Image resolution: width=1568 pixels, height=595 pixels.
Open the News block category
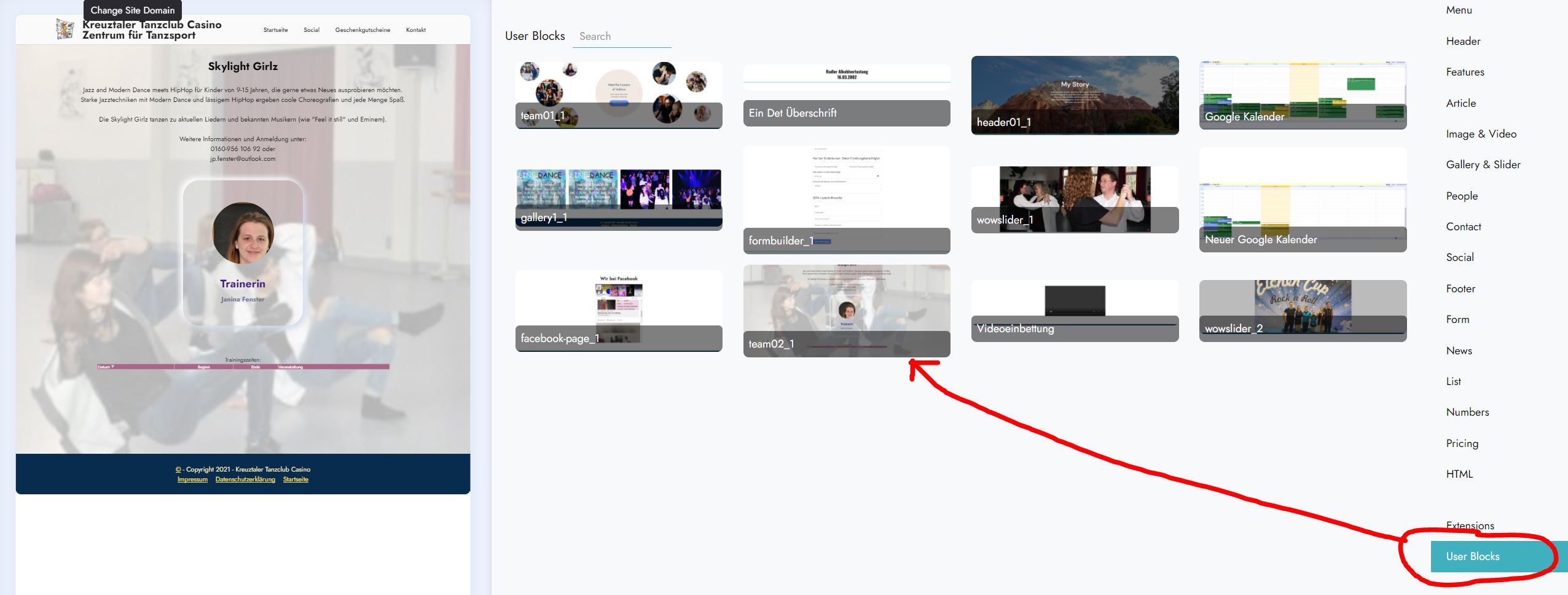pos(1459,351)
